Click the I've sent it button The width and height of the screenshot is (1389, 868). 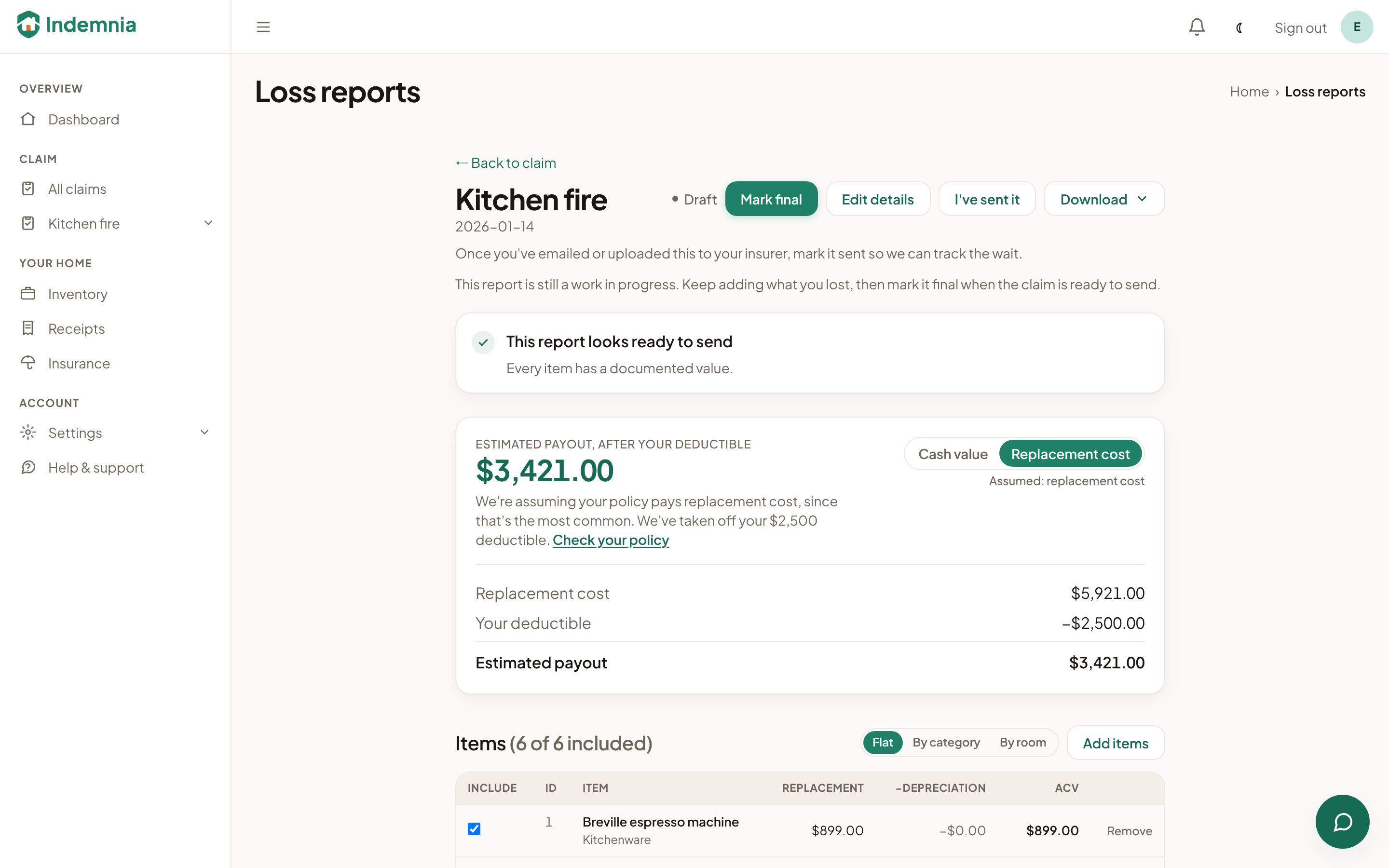[987, 199]
